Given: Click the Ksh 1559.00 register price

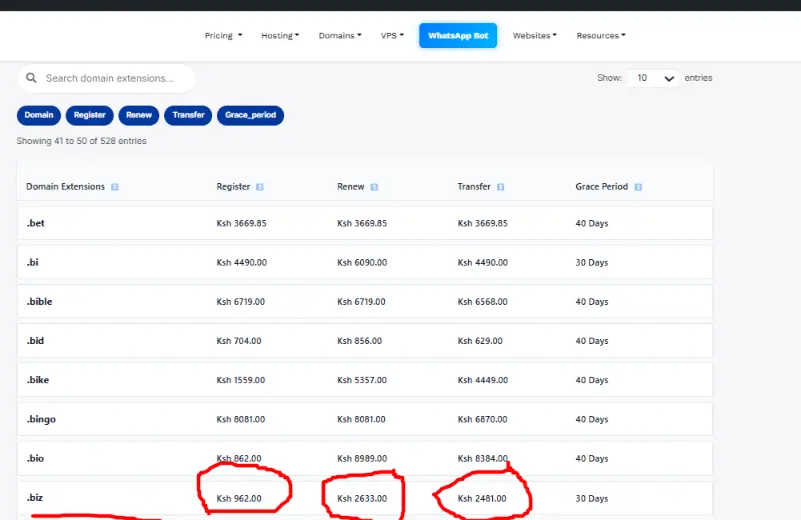Looking at the screenshot, I should pyautogui.click(x=241, y=380).
